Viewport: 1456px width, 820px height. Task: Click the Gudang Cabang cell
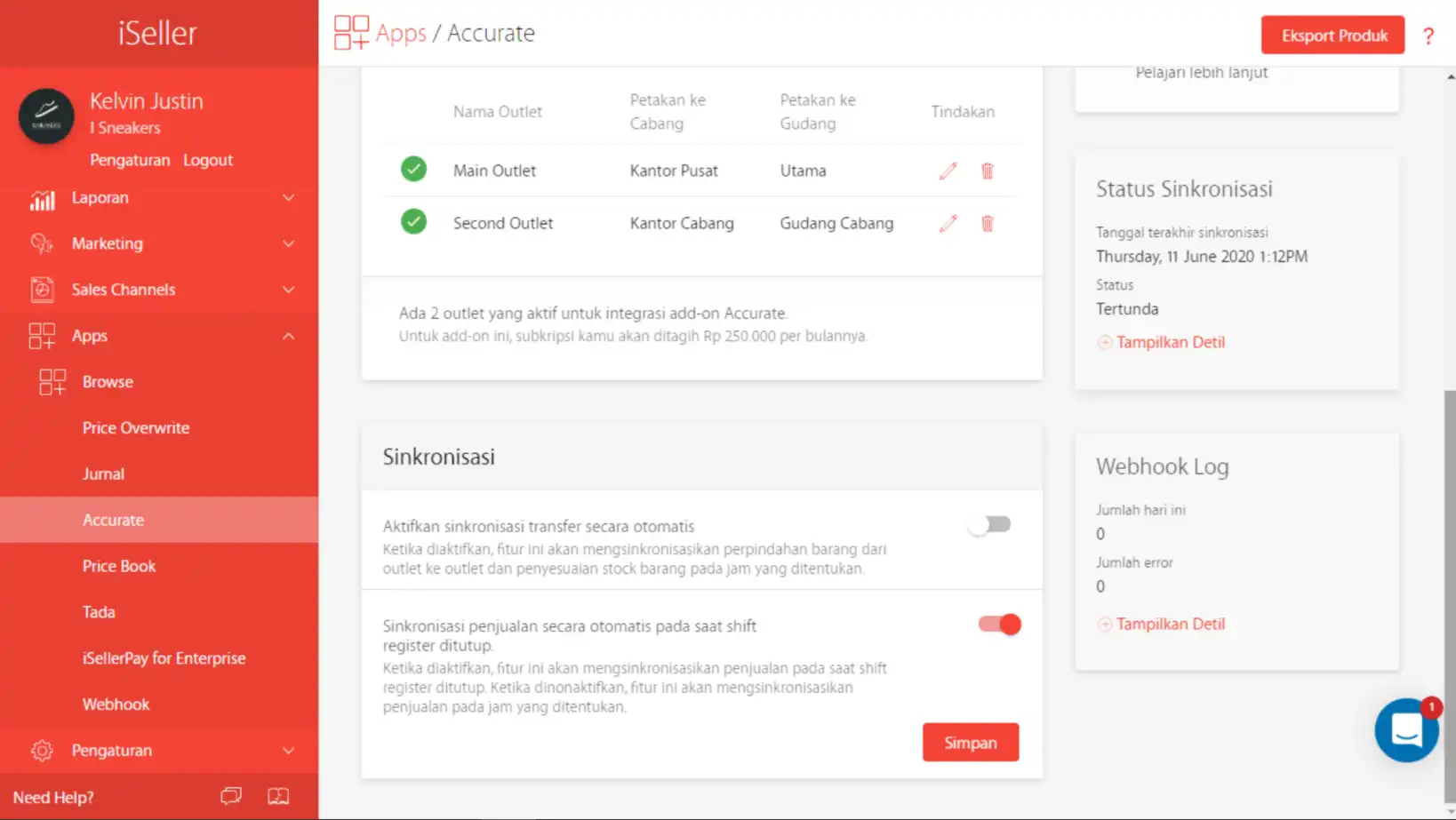836,223
